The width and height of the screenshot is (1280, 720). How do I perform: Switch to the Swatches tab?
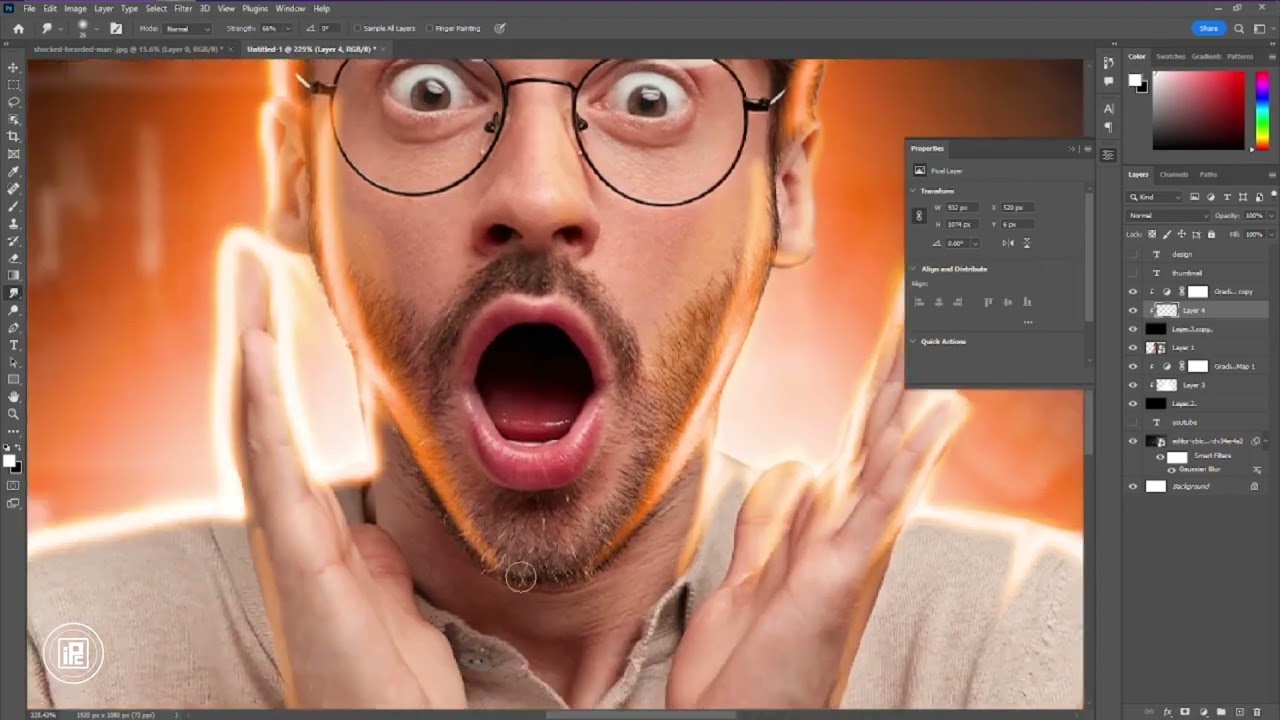pos(1170,57)
